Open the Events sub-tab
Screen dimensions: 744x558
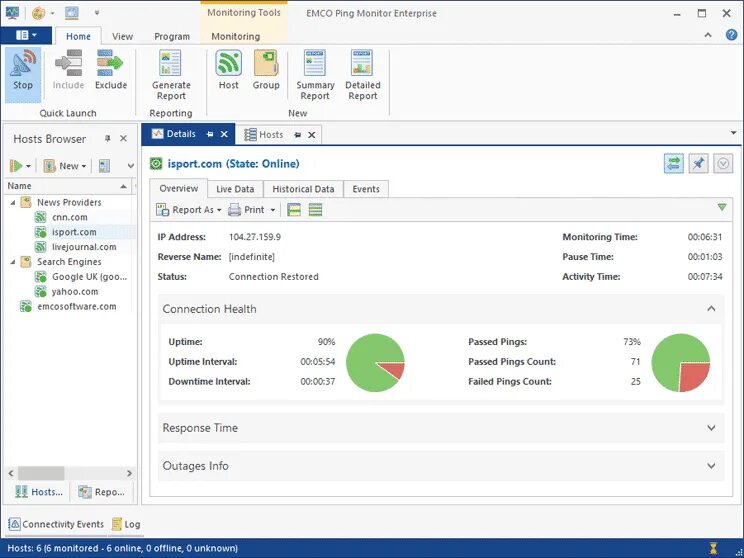point(366,189)
